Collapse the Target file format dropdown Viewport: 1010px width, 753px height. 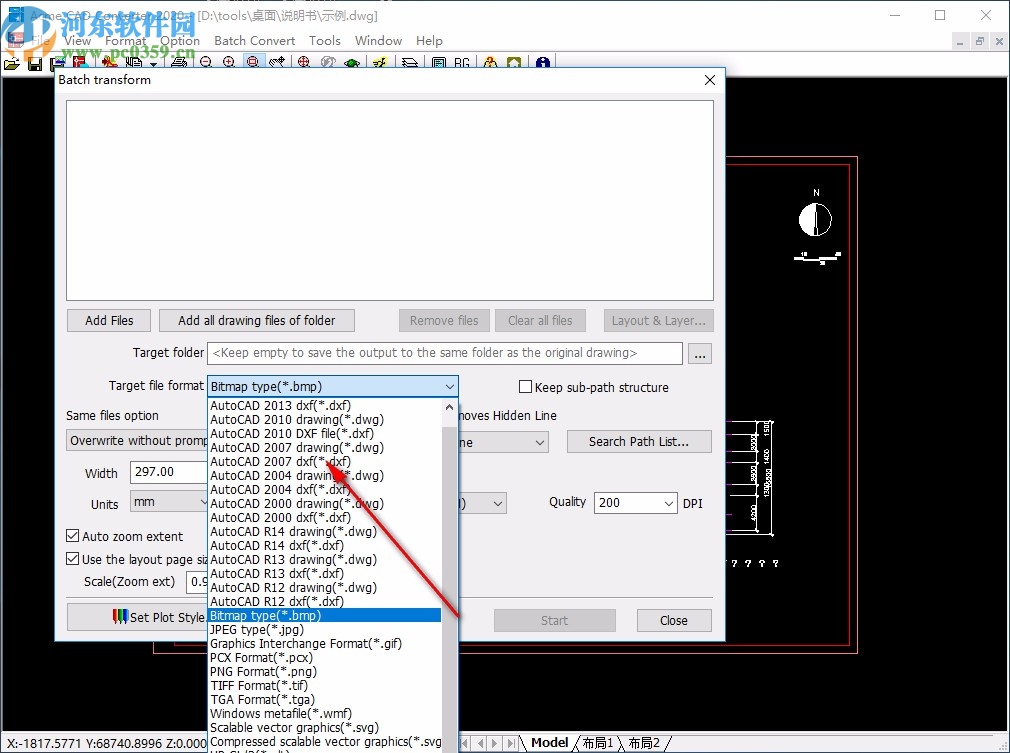(449, 386)
